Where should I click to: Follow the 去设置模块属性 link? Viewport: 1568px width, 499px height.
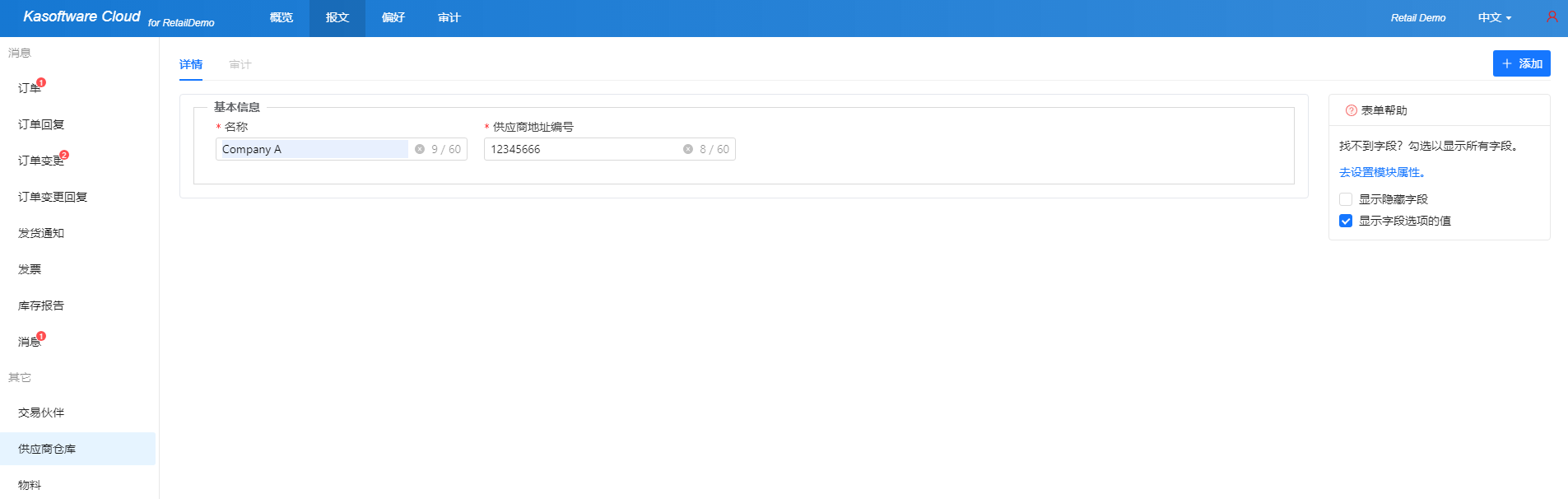(x=1382, y=172)
